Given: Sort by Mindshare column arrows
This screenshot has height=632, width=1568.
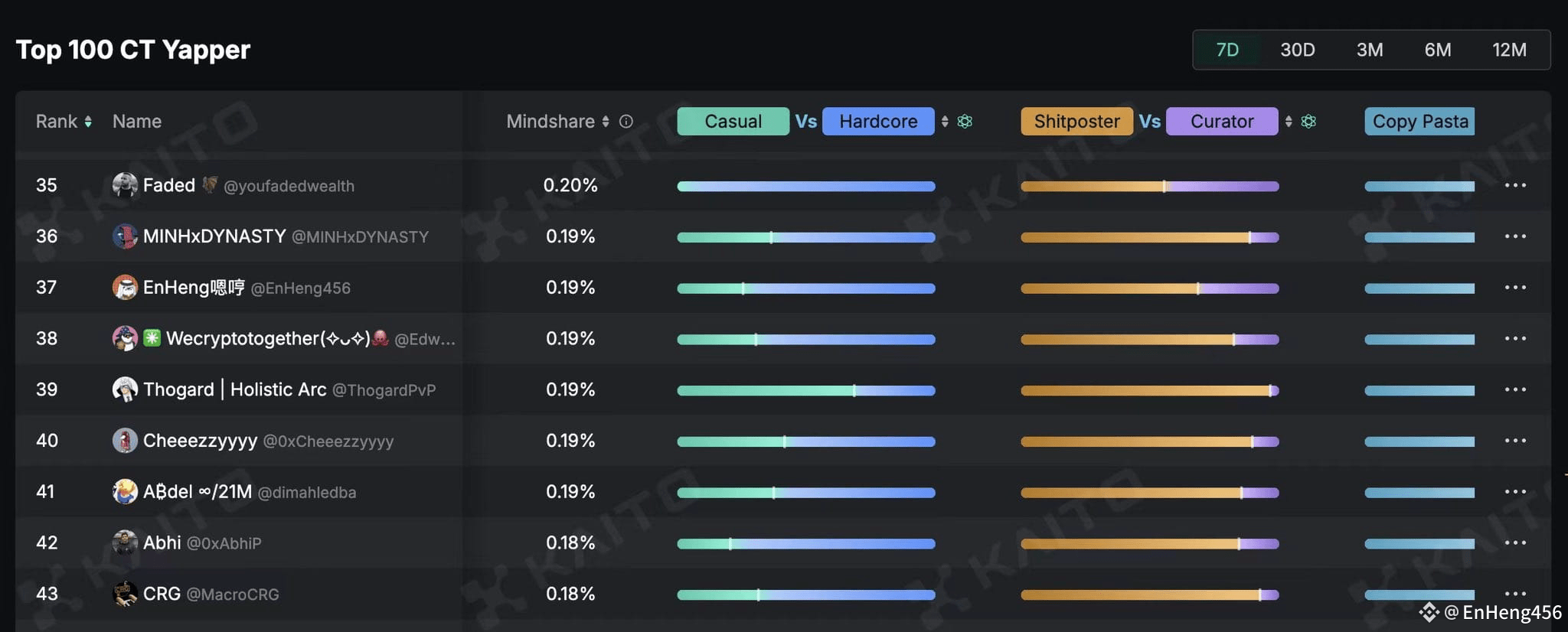Looking at the screenshot, I should 606,122.
